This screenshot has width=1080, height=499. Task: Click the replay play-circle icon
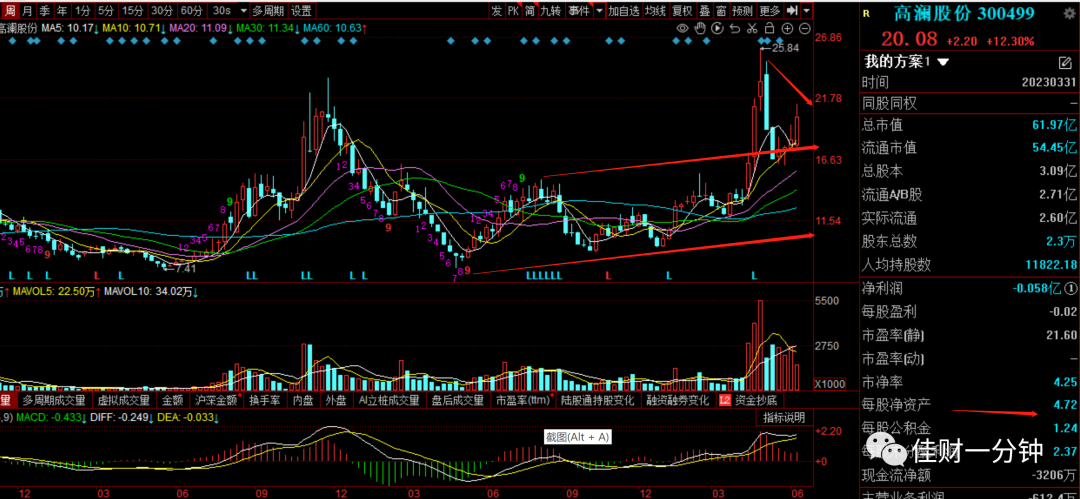[x=717, y=28]
